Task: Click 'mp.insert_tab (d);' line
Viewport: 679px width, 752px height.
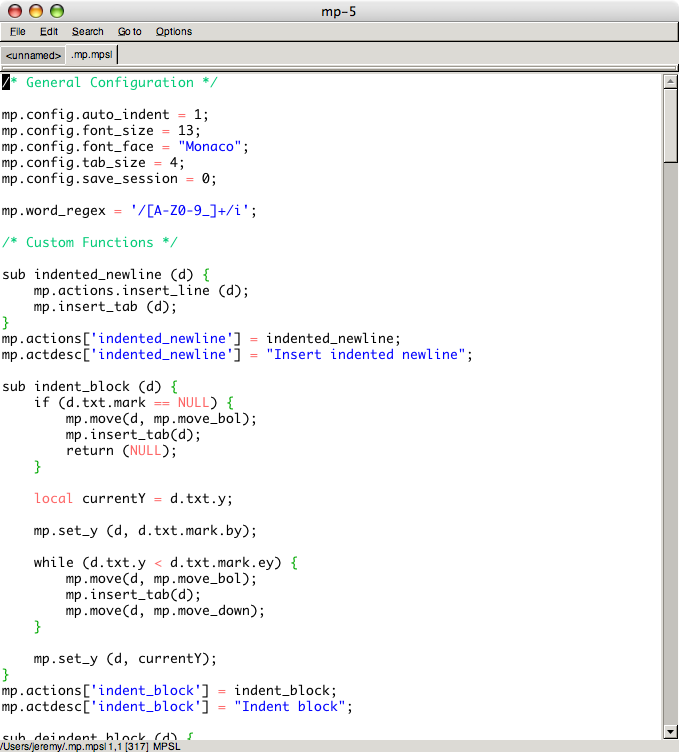Action: [105, 306]
